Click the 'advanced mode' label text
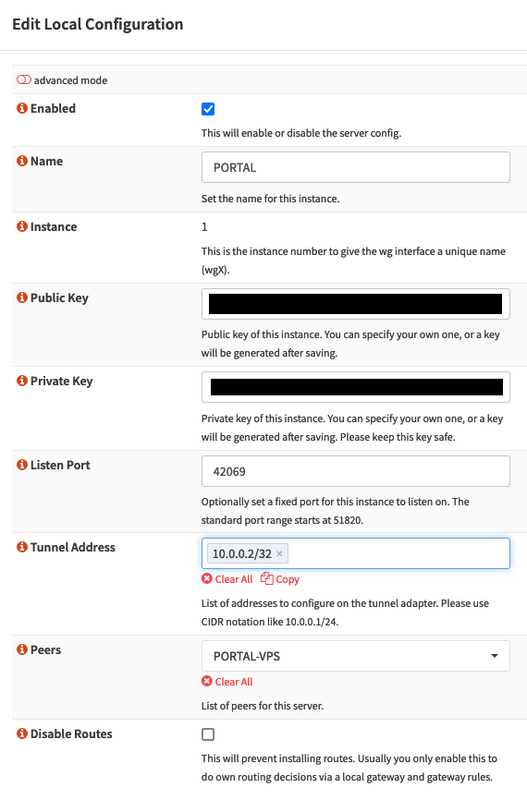The image size is (527, 800). [70, 80]
